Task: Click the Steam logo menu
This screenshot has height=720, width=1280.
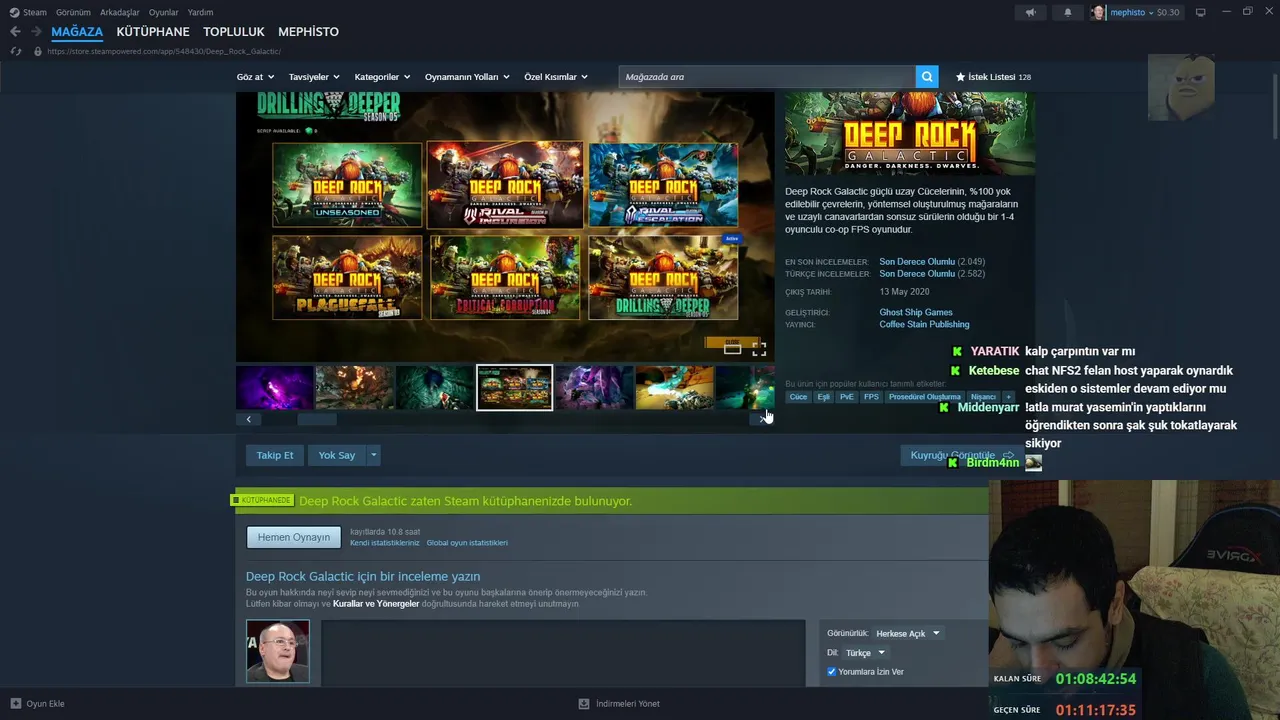Action: click(x=28, y=12)
